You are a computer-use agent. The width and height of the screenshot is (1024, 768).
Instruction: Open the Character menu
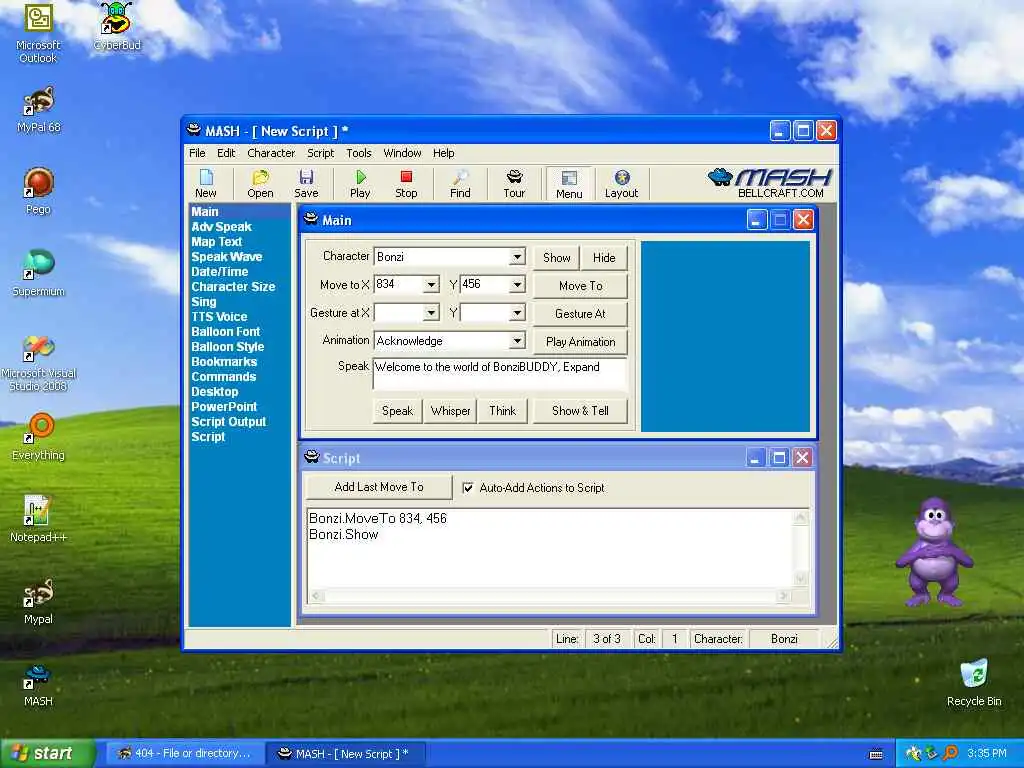click(x=271, y=153)
